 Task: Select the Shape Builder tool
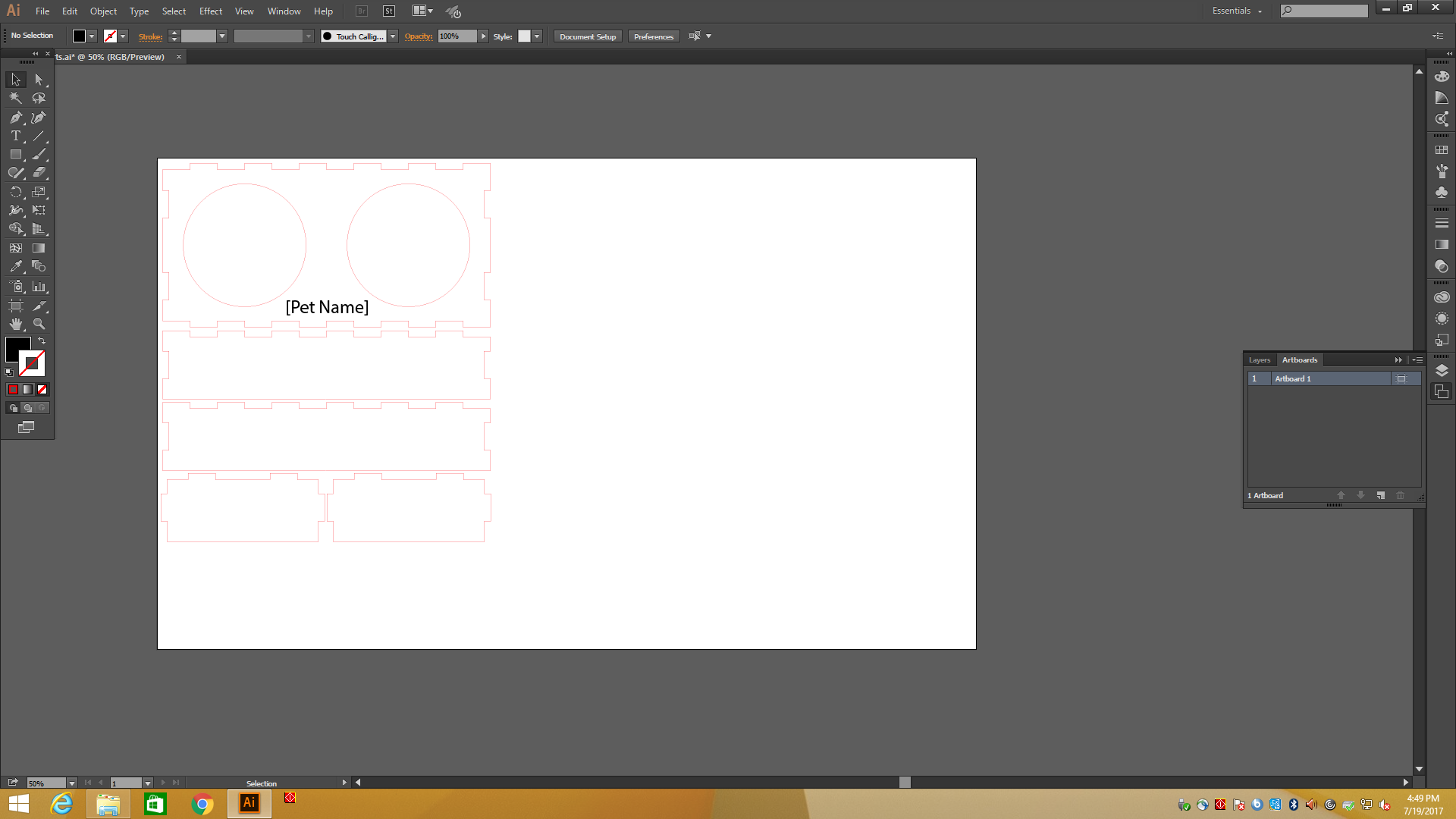(16, 229)
